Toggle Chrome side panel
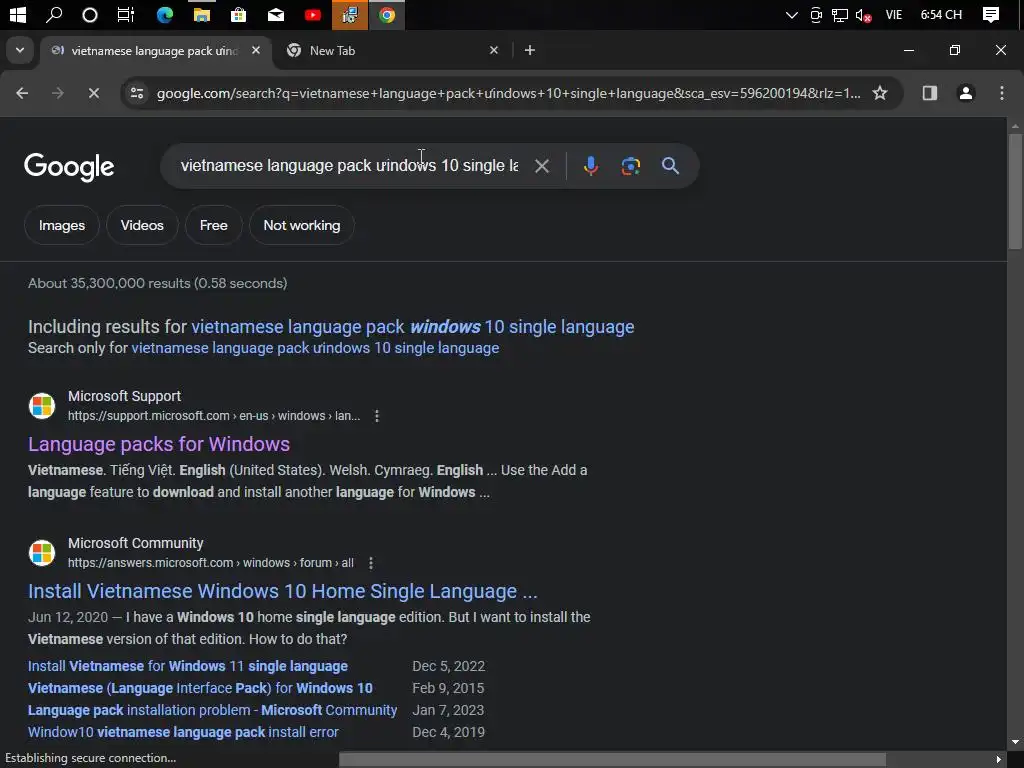 point(929,93)
